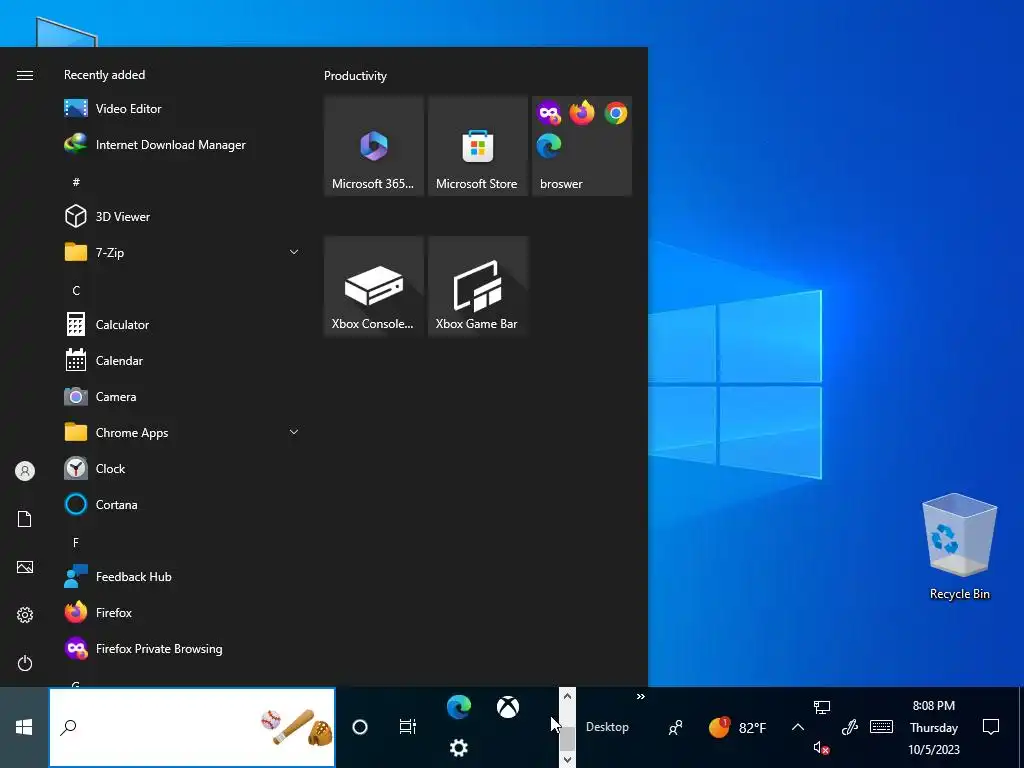Click the Recently added heading
This screenshot has width=1024, height=768.
click(x=104, y=74)
